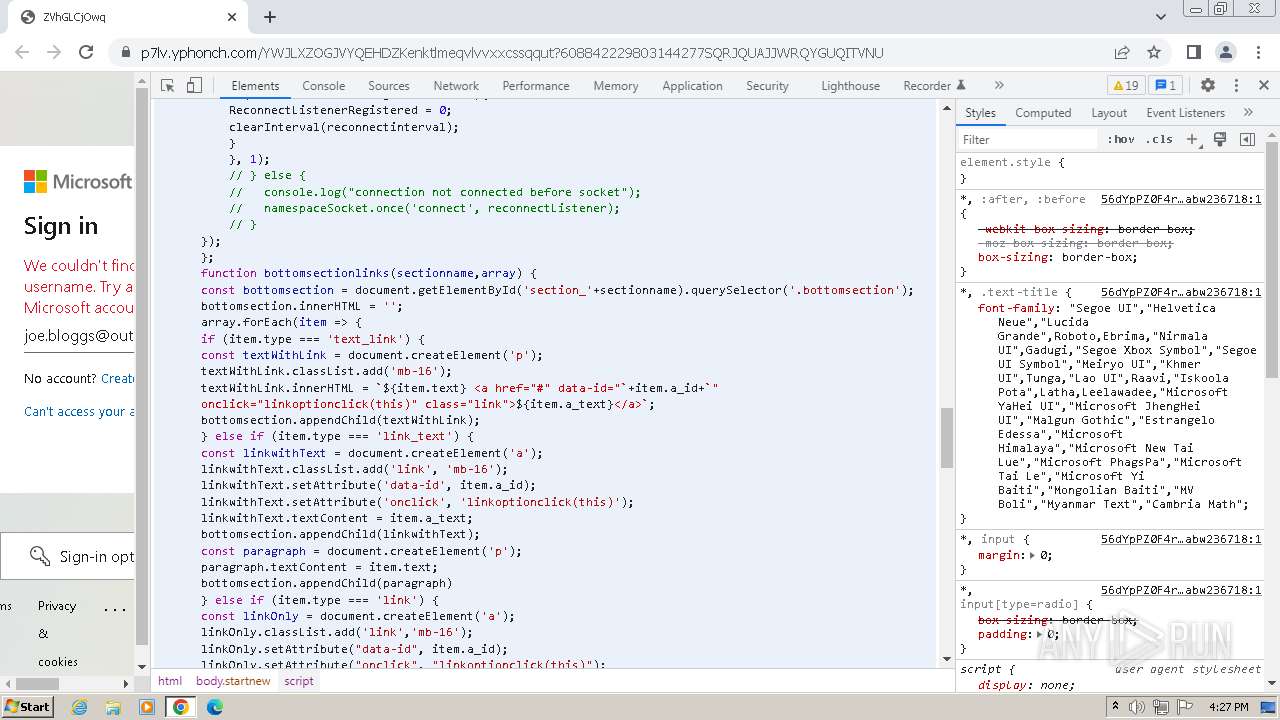Open the Chrome three-dot menu

click(x=1257, y=53)
